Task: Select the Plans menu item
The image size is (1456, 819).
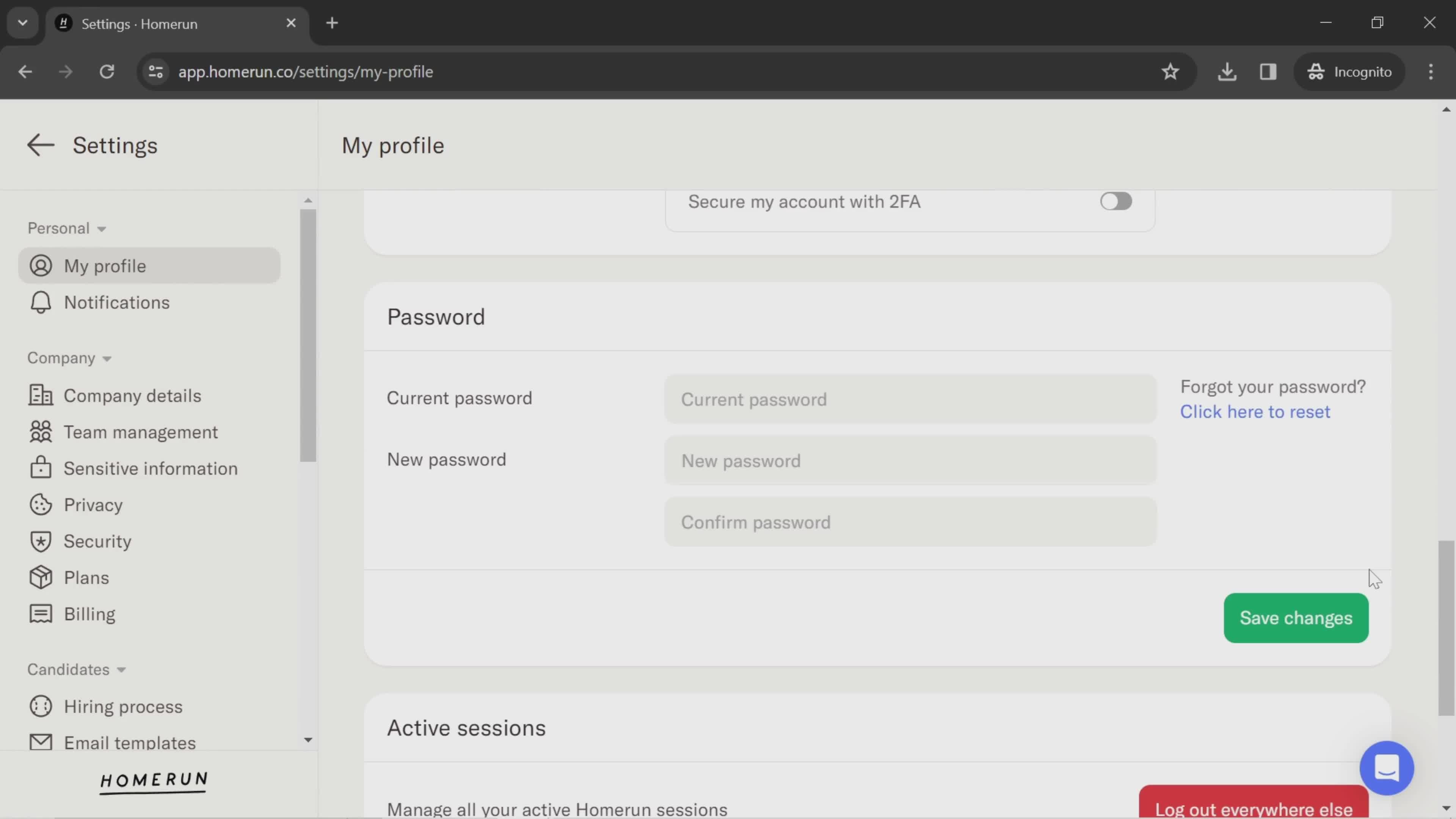Action: point(86,577)
